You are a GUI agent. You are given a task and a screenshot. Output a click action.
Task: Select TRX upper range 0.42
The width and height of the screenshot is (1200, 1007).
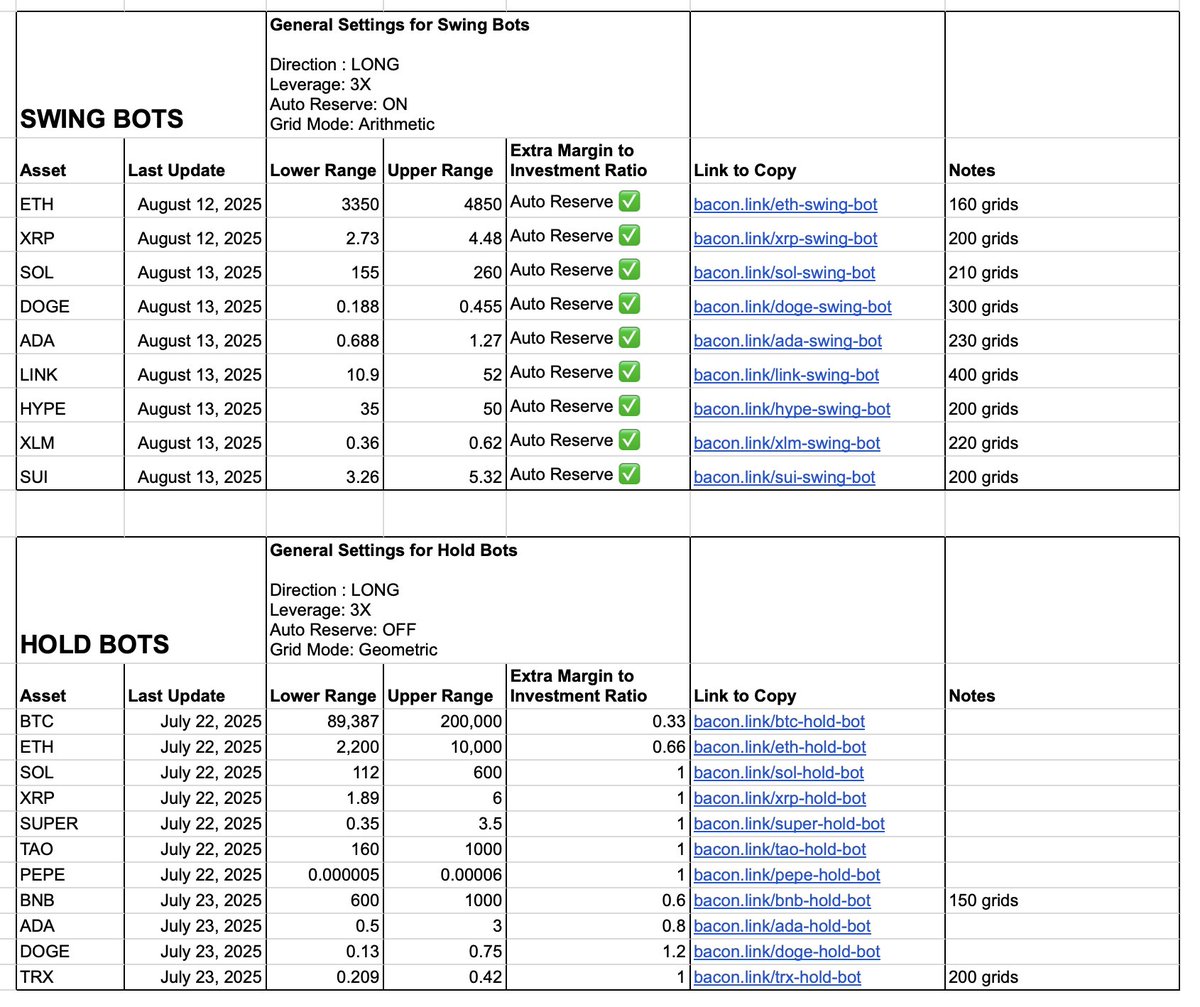pos(444,978)
